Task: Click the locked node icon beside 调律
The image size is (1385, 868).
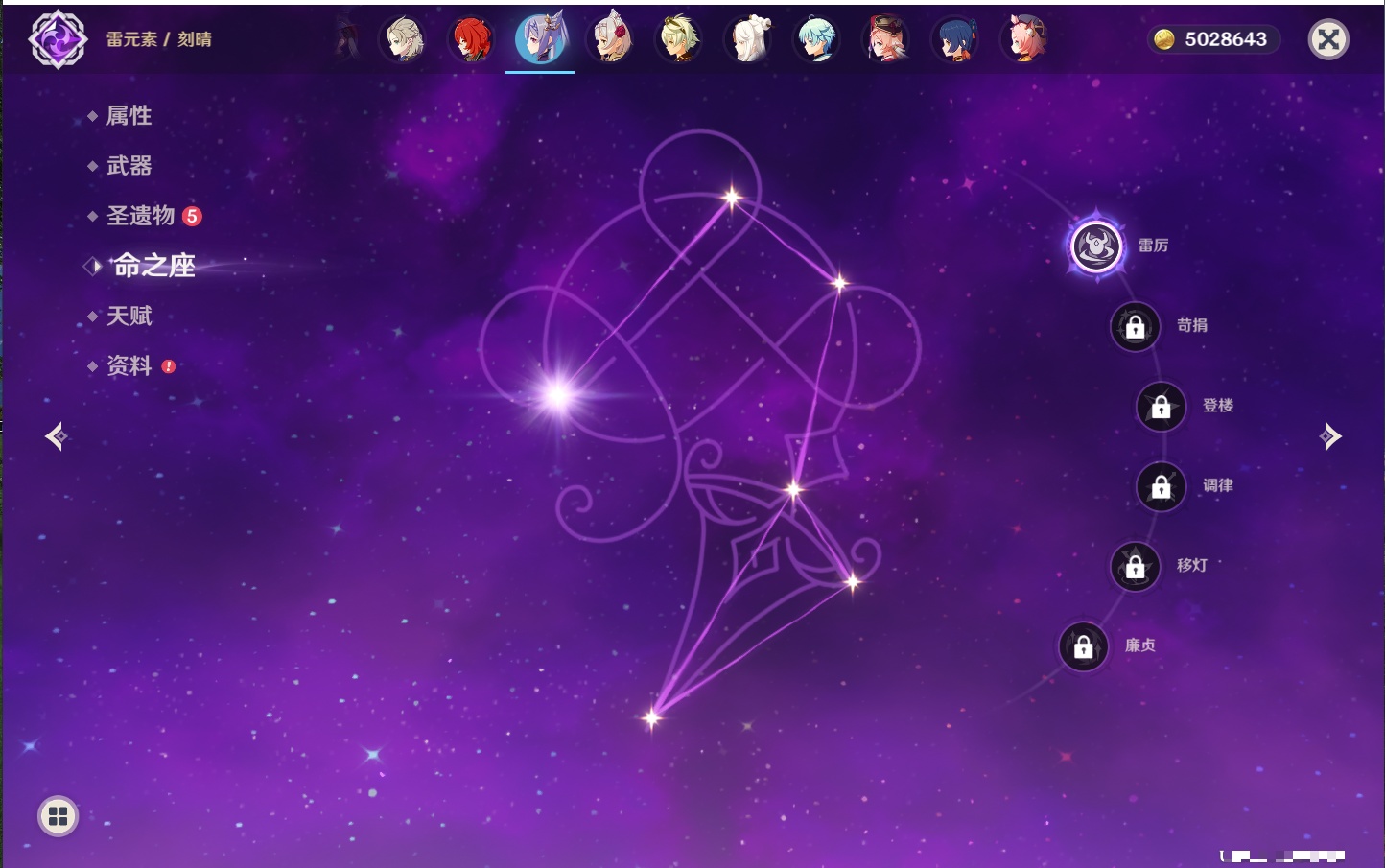Action: [1162, 487]
